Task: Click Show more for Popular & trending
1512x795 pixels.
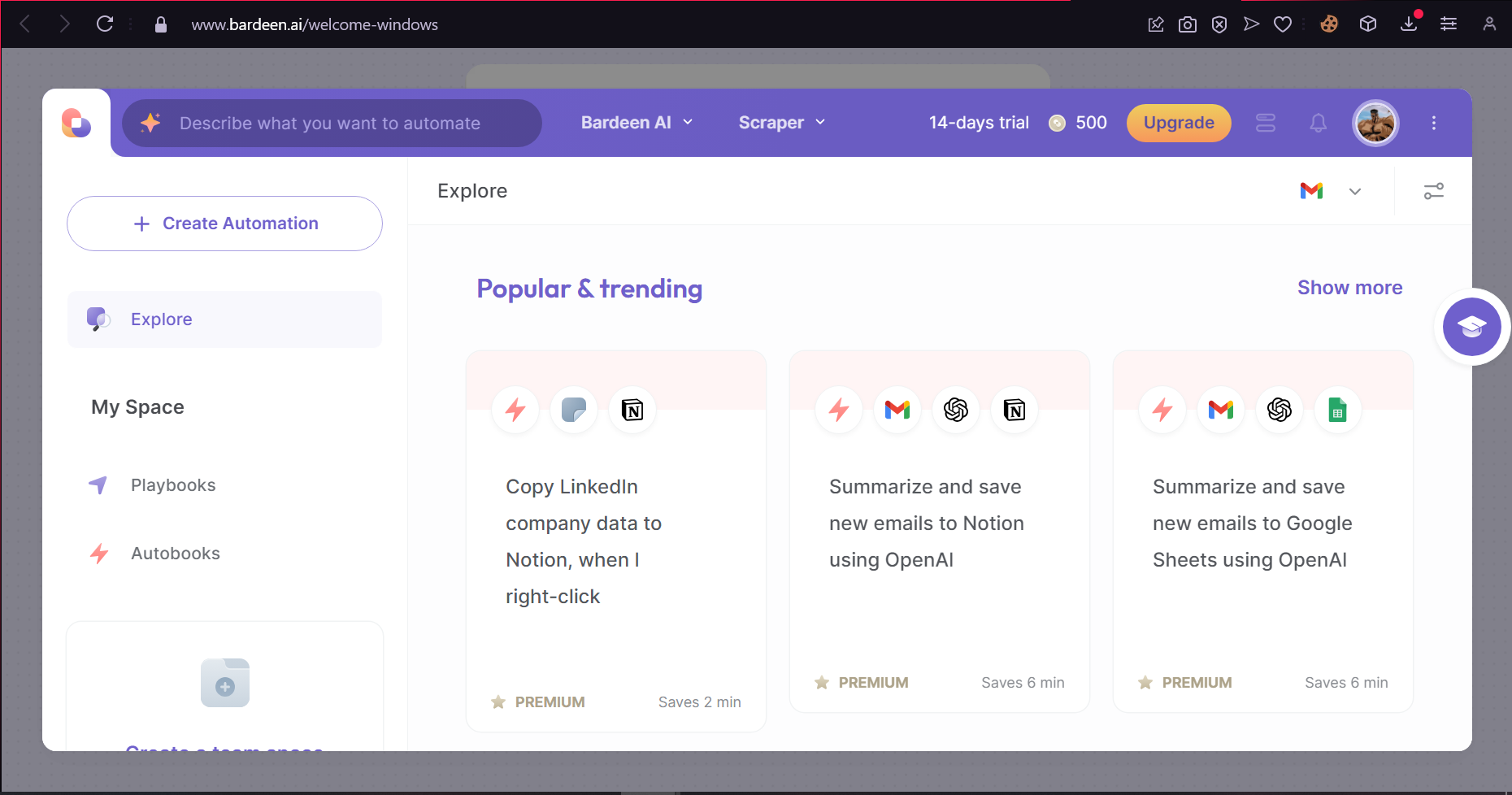Action: pos(1349,288)
